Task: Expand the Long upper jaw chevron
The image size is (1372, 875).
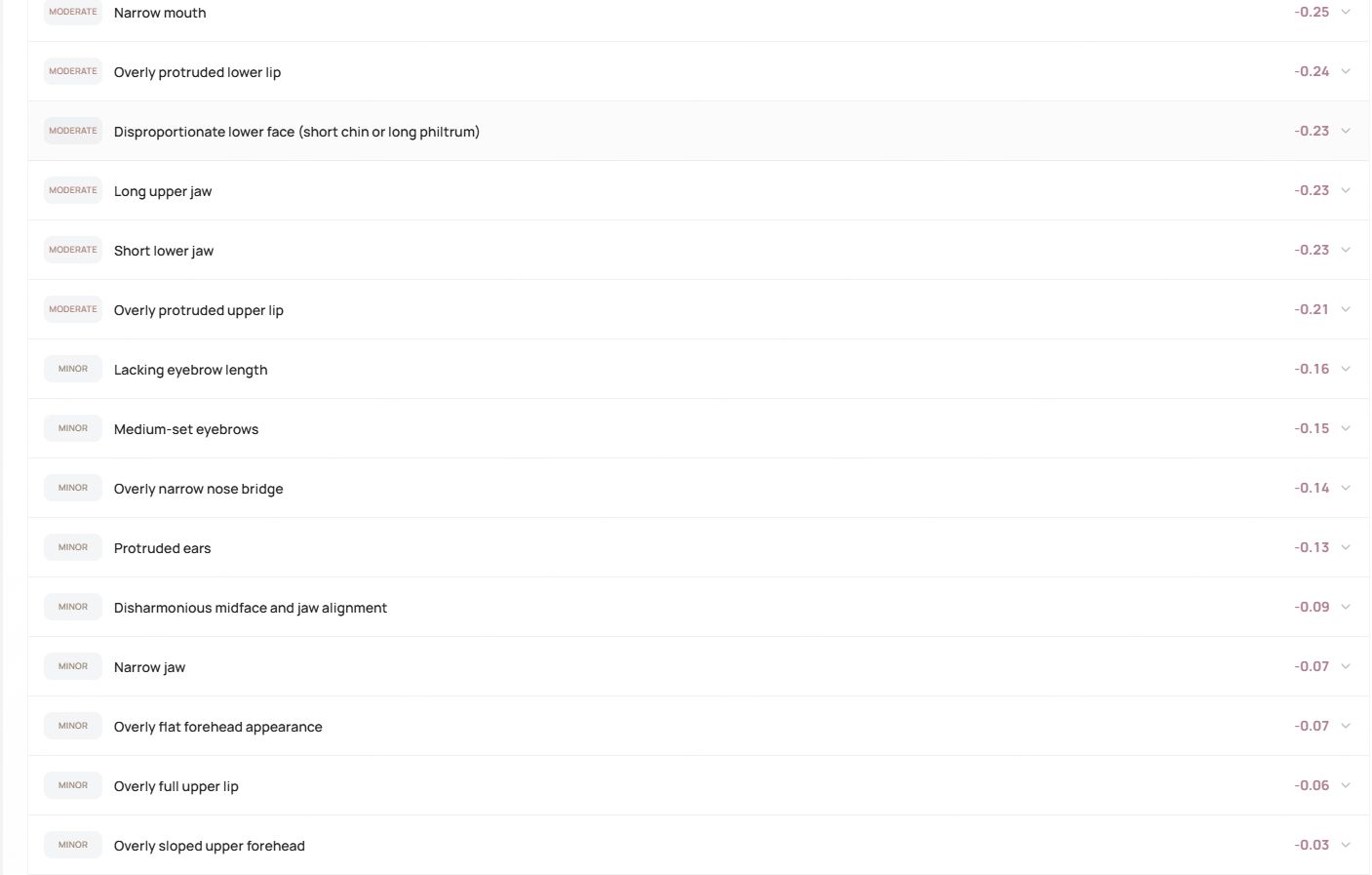Action: point(1346,191)
